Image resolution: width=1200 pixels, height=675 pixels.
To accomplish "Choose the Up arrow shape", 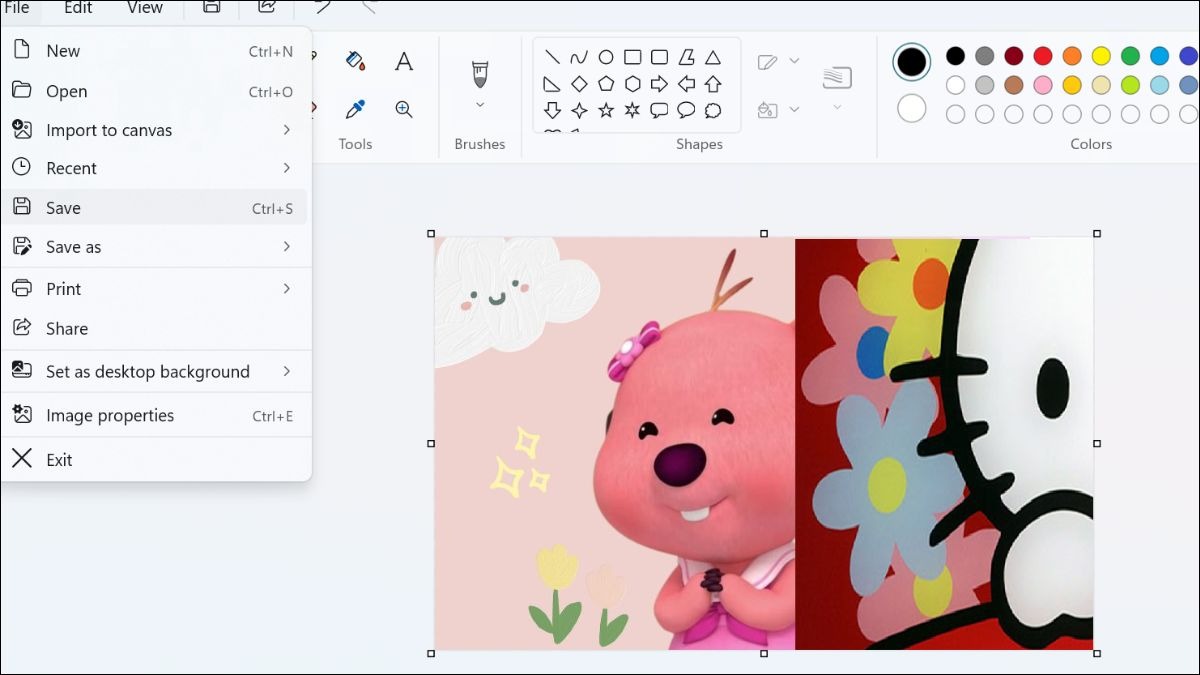I will pyautogui.click(x=713, y=84).
